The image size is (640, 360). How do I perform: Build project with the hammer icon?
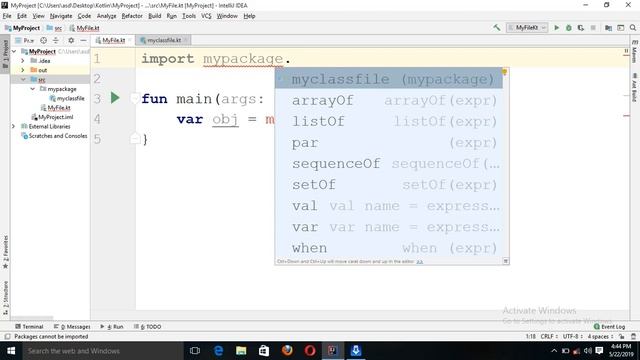[x=497, y=28]
